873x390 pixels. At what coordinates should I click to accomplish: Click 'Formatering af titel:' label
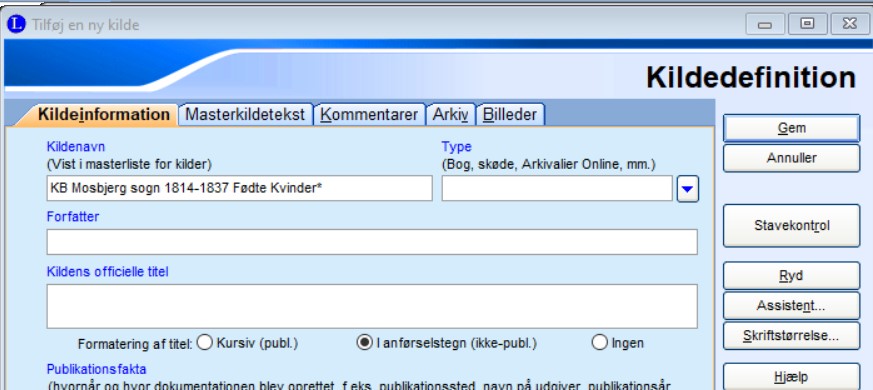(135, 344)
